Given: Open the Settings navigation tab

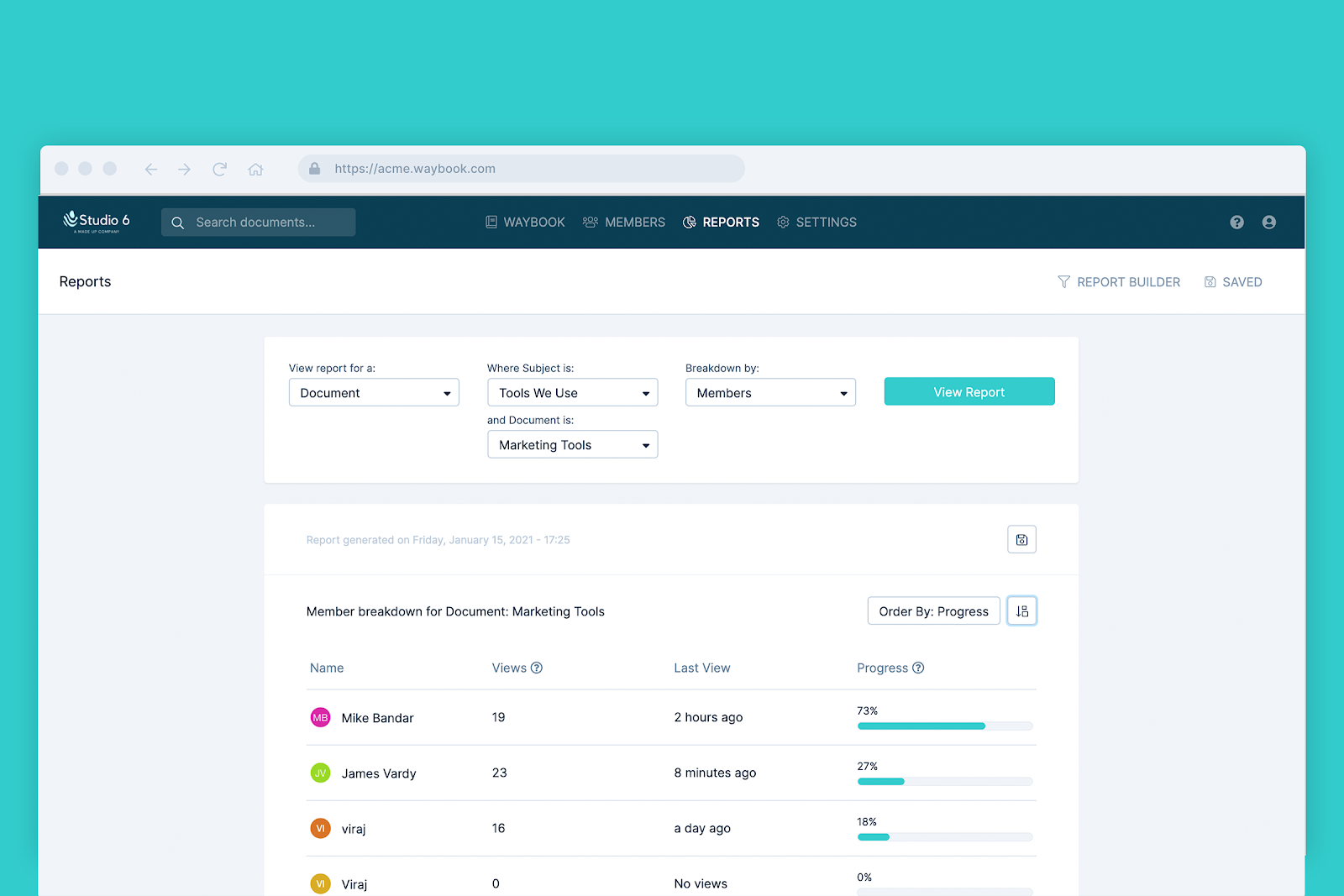Looking at the screenshot, I should [x=816, y=223].
